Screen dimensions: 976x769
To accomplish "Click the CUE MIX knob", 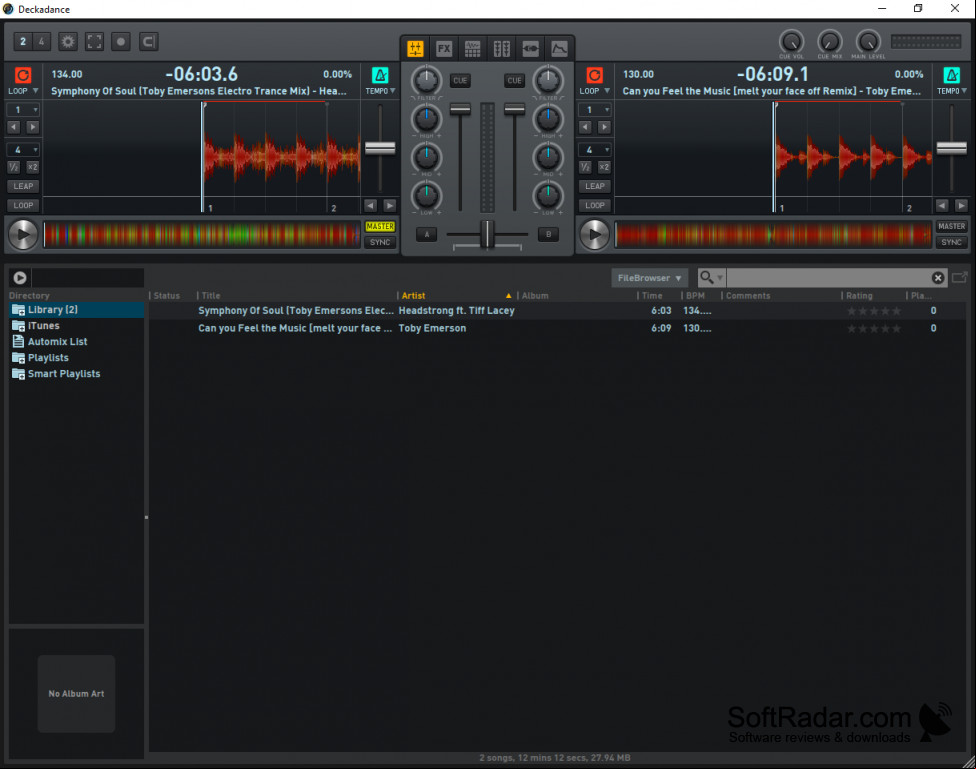I will click(830, 42).
